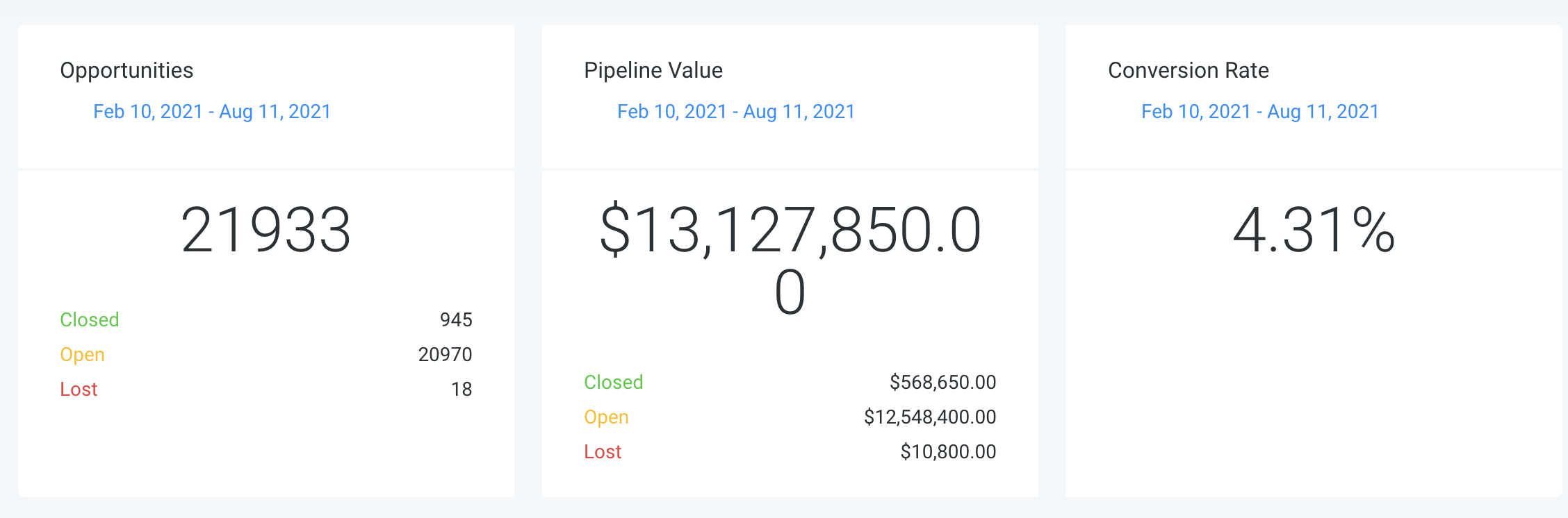
Task: Click the Lost label under Pipeline Value
Action: coord(603,451)
